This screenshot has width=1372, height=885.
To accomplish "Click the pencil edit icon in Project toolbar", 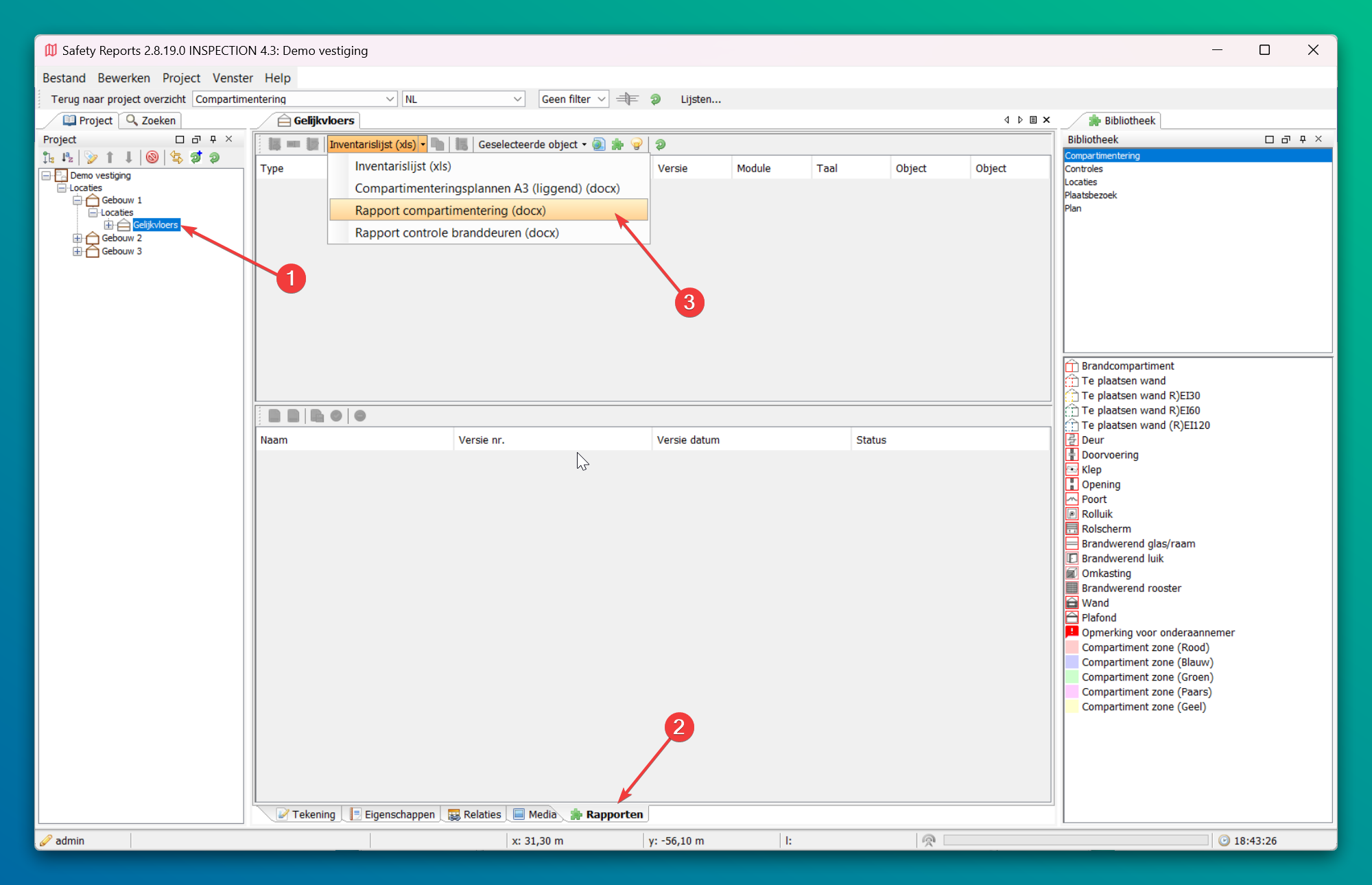I will click(91, 157).
